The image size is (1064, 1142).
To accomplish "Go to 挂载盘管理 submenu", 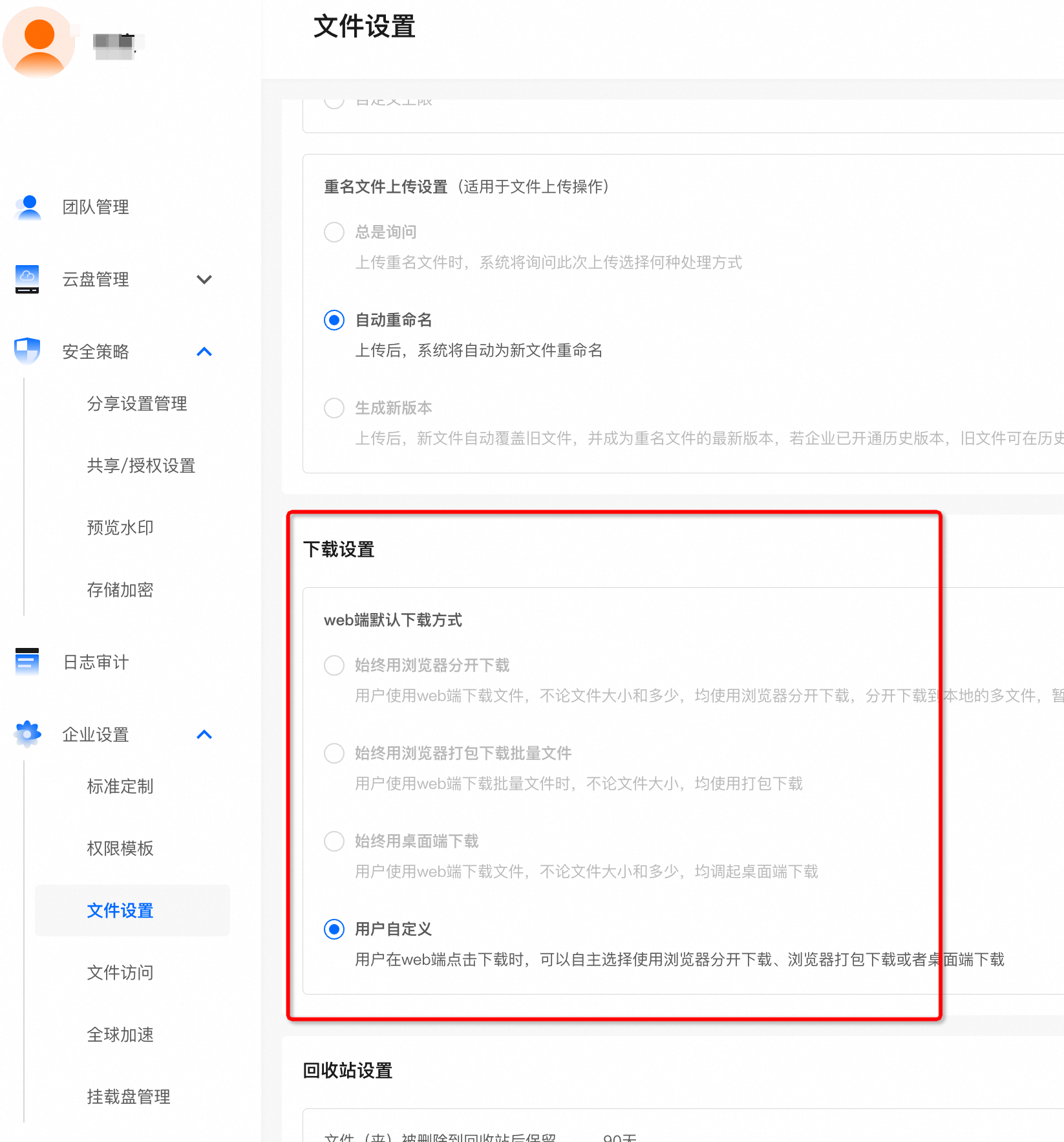I will click(x=129, y=1097).
